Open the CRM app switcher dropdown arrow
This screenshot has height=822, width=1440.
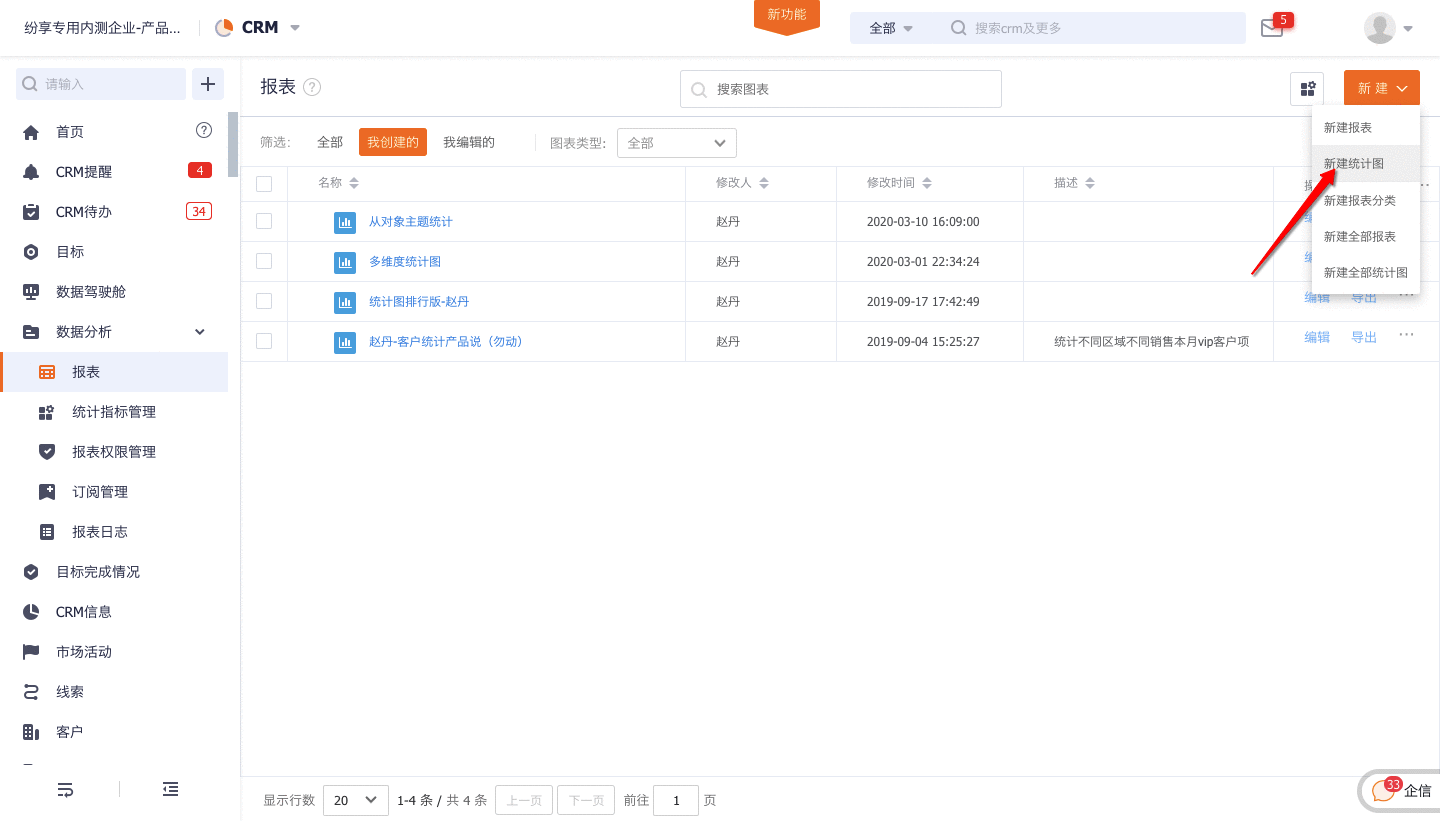pos(295,28)
